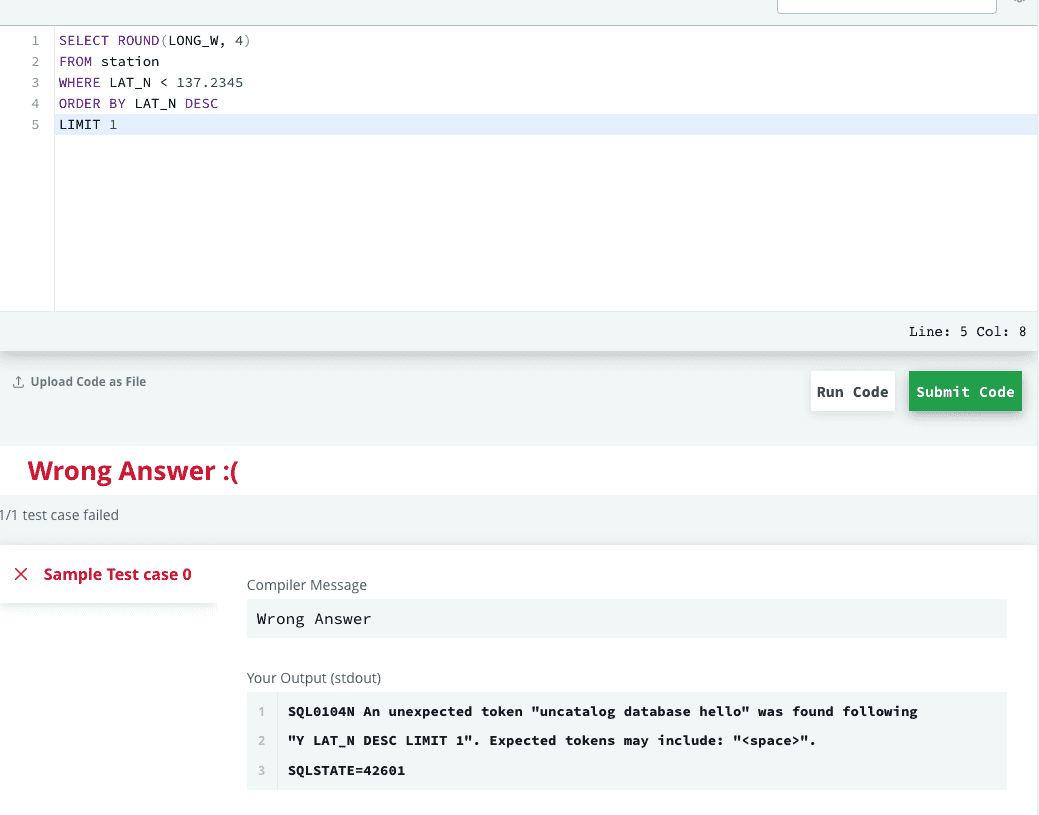The height and width of the screenshot is (815, 1039).
Task: Click line number 5 in the editor gutter
Action: click(x=35, y=125)
